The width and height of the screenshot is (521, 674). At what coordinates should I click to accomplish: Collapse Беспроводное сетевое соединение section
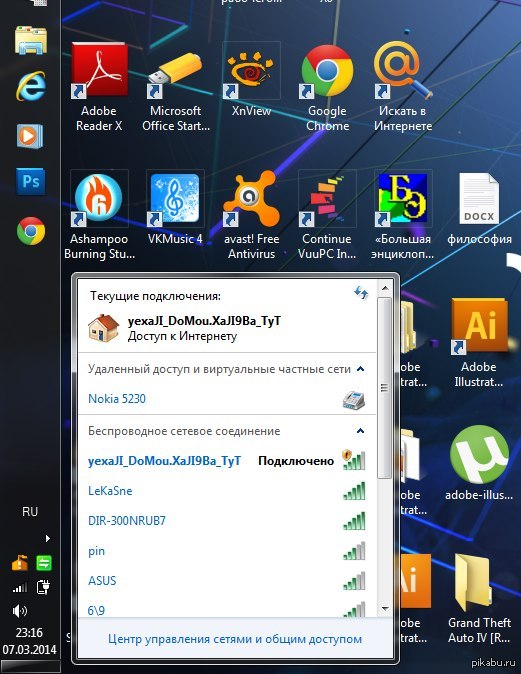point(361,431)
